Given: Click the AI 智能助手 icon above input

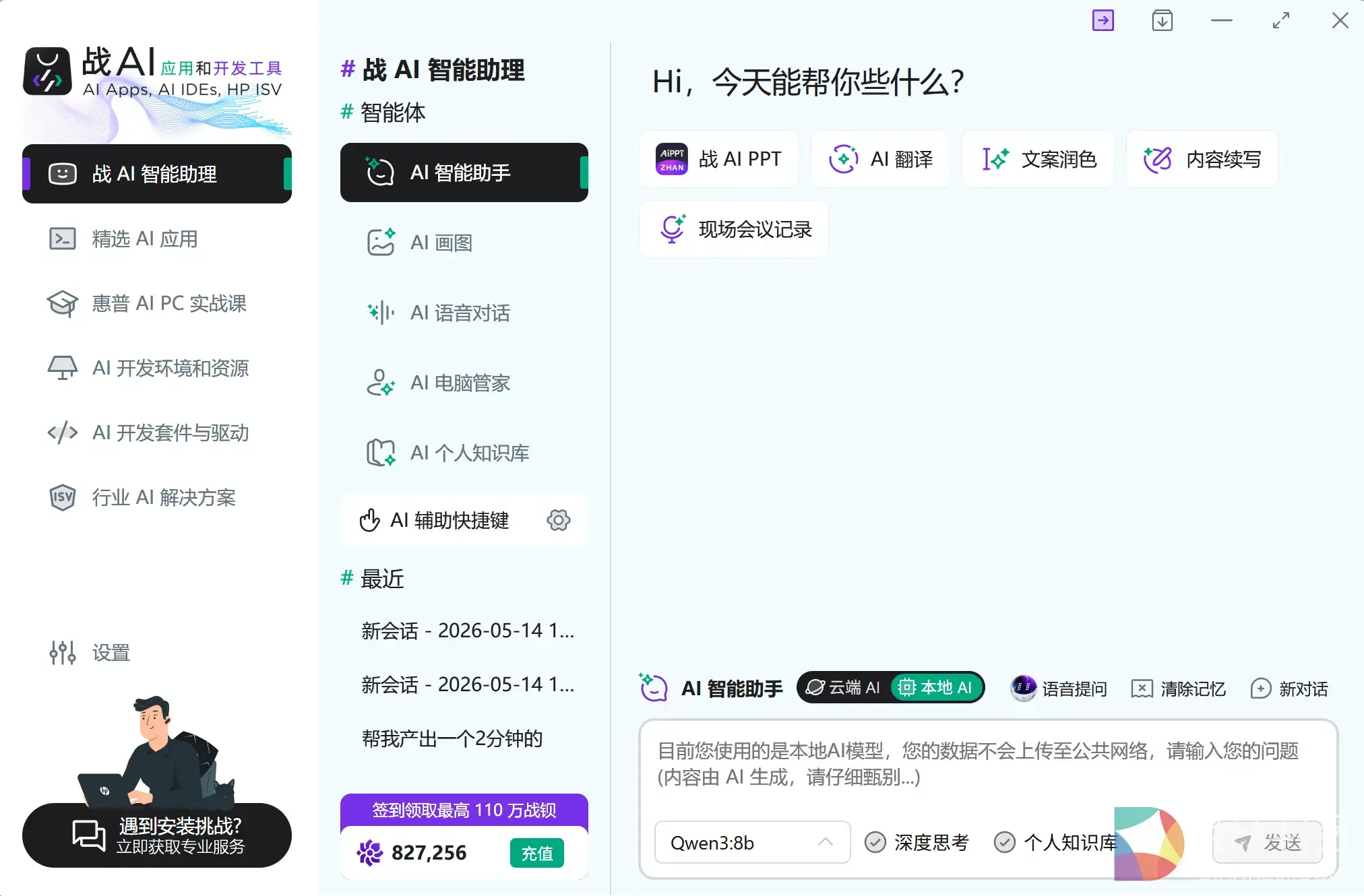Looking at the screenshot, I should tap(653, 688).
